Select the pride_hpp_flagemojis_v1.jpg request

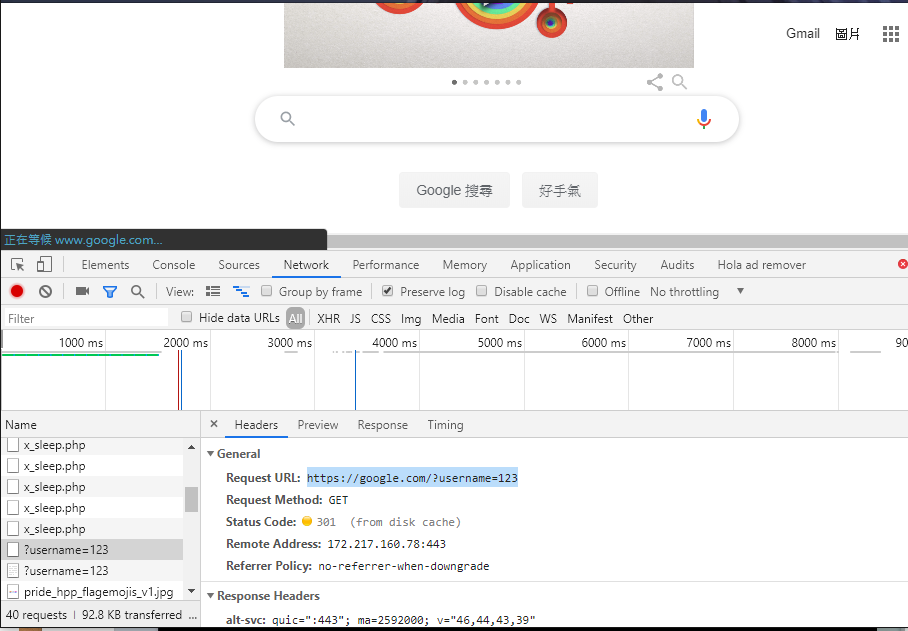click(x=93, y=592)
